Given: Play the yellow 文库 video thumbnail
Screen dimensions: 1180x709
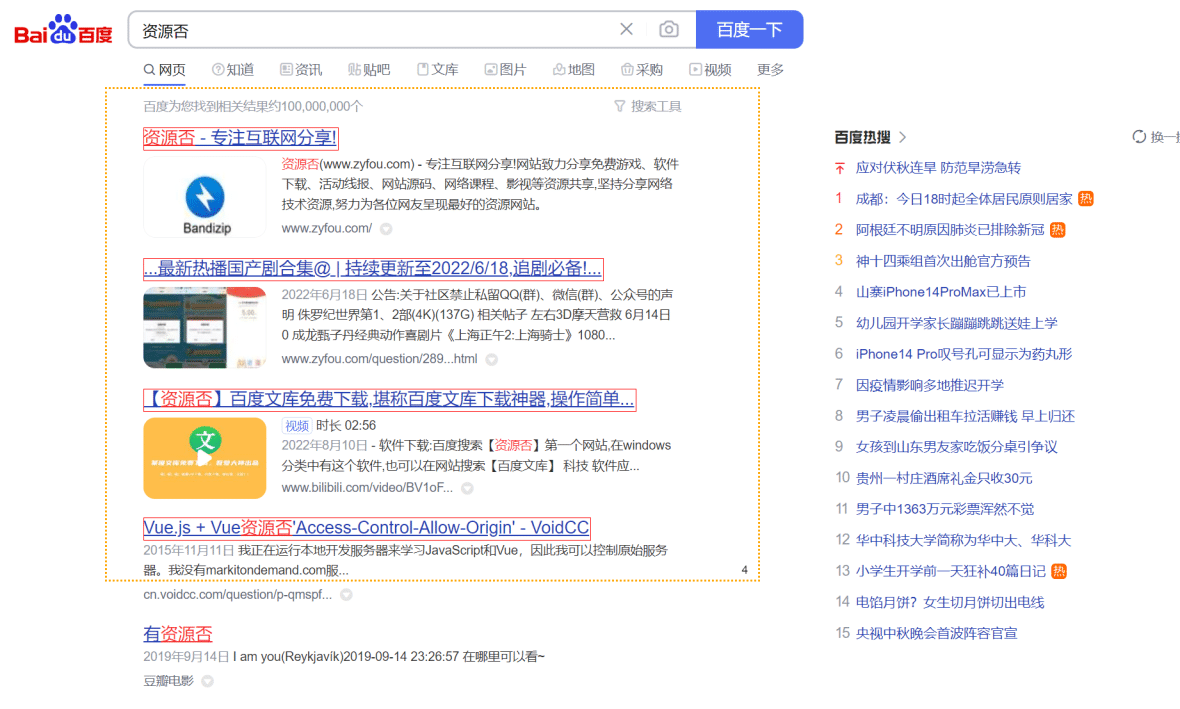Looking at the screenshot, I should tap(205, 458).
